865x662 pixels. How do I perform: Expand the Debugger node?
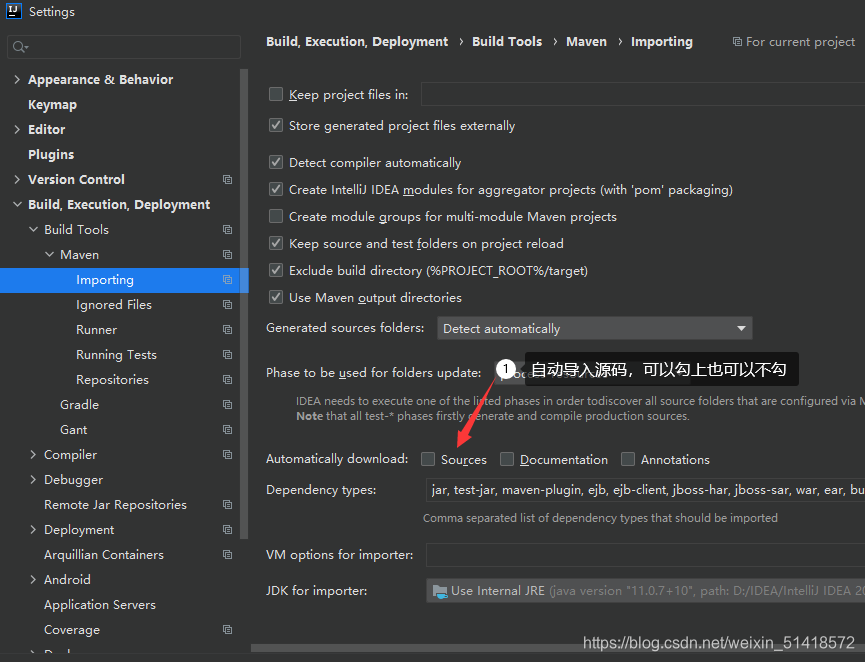[33, 479]
